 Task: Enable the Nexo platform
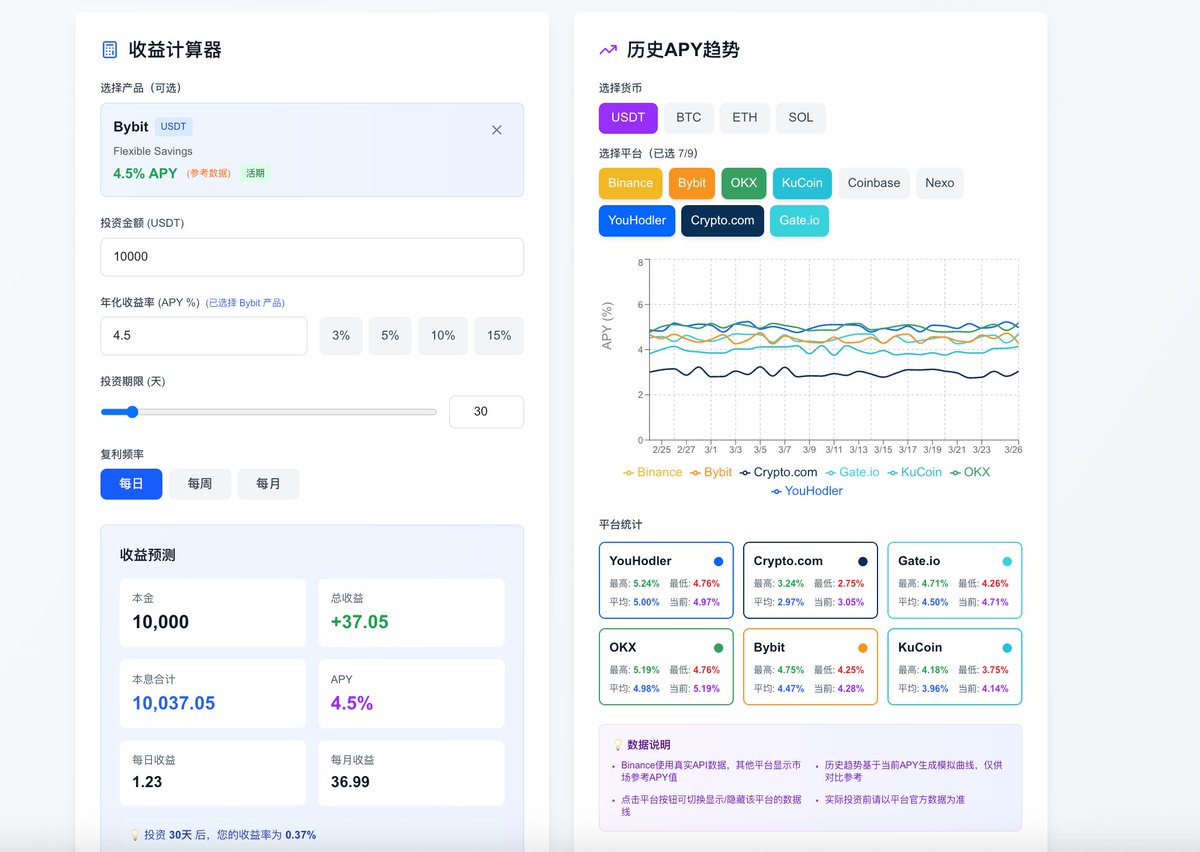[940, 183]
